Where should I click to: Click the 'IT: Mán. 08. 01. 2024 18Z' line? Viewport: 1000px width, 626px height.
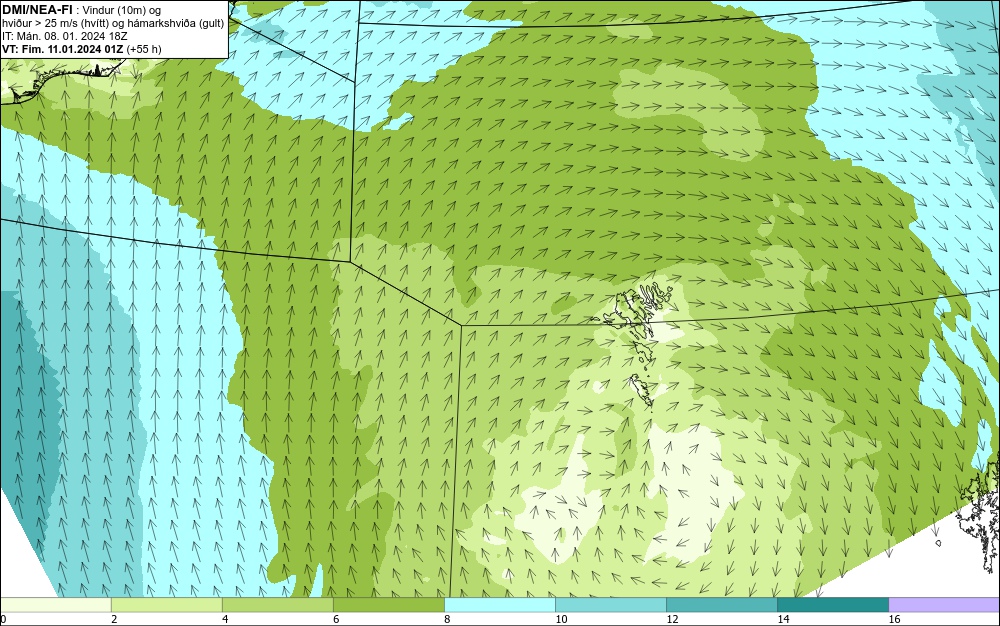click(x=64, y=36)
